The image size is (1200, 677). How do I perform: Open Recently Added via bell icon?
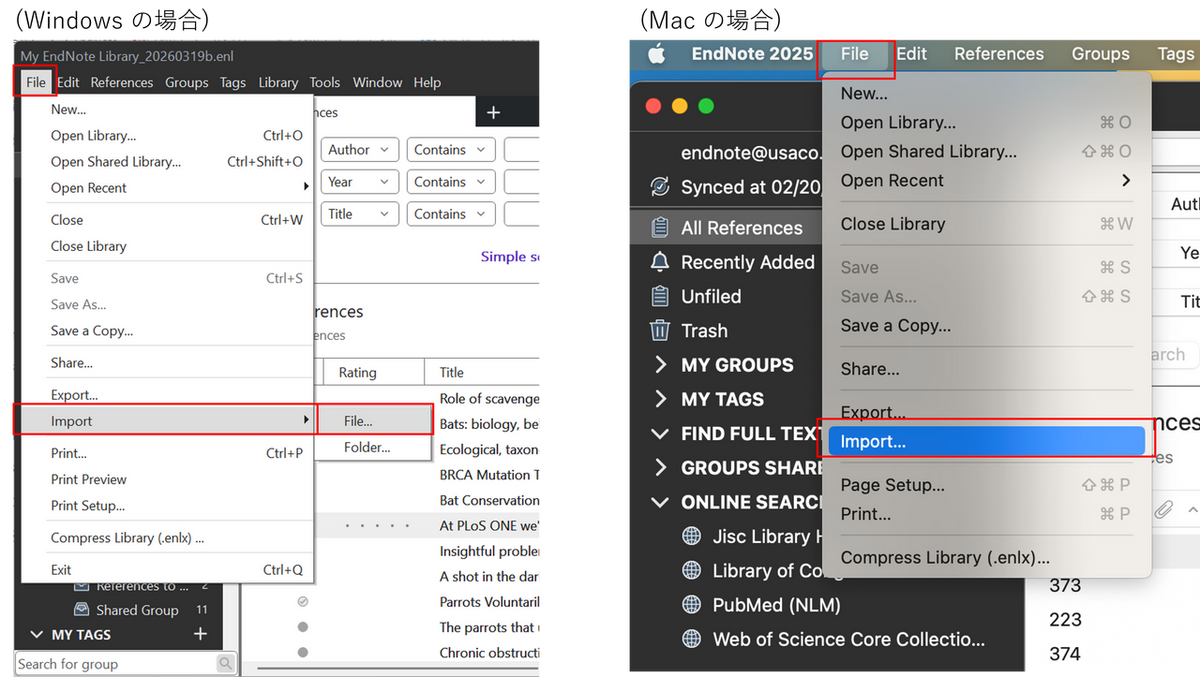click(659, 262)
